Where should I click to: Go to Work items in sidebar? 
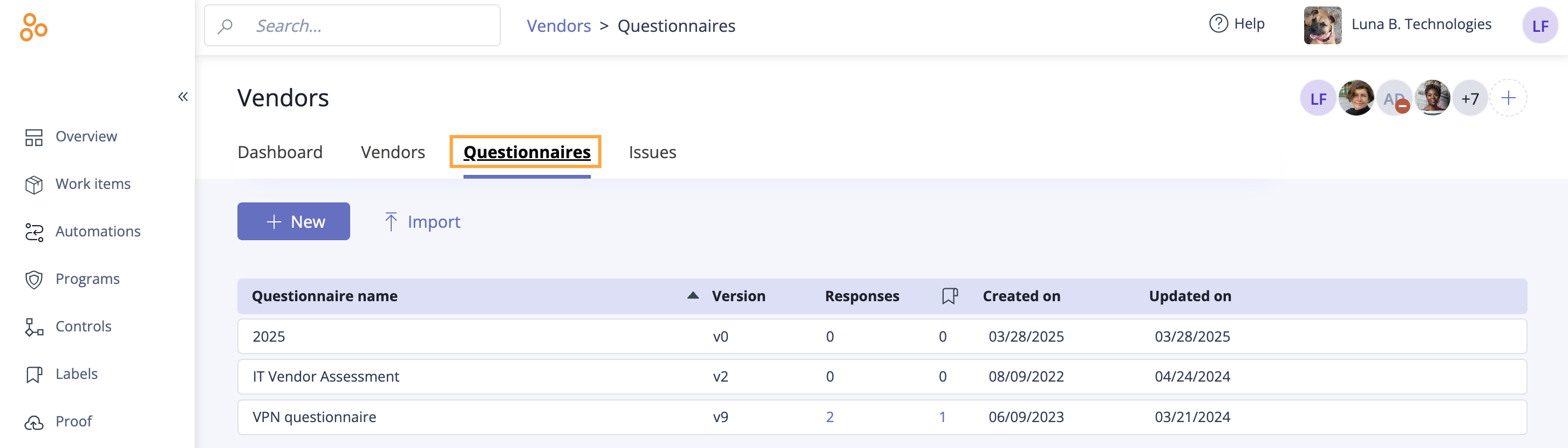pyautogui.click(x=92, y=184)
